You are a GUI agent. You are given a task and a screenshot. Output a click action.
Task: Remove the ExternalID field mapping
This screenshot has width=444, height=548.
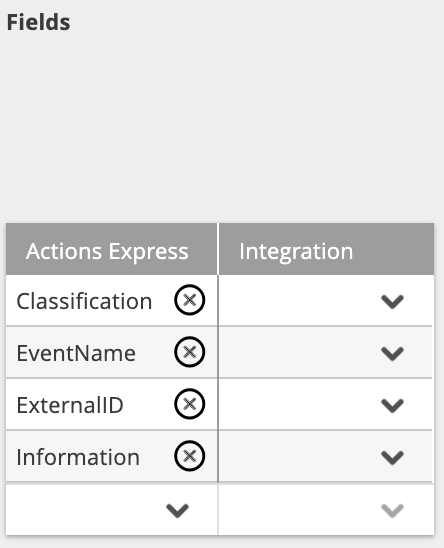[189, 404]
